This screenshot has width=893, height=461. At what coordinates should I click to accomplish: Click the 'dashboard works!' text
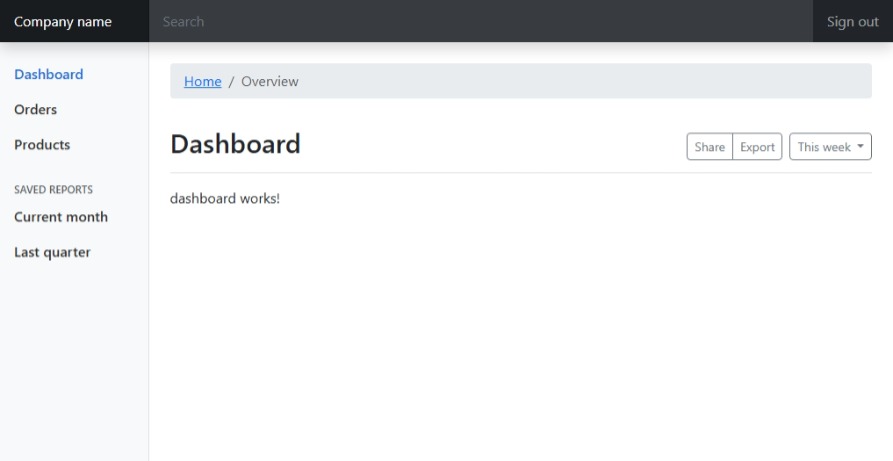[x=225, y=198]
